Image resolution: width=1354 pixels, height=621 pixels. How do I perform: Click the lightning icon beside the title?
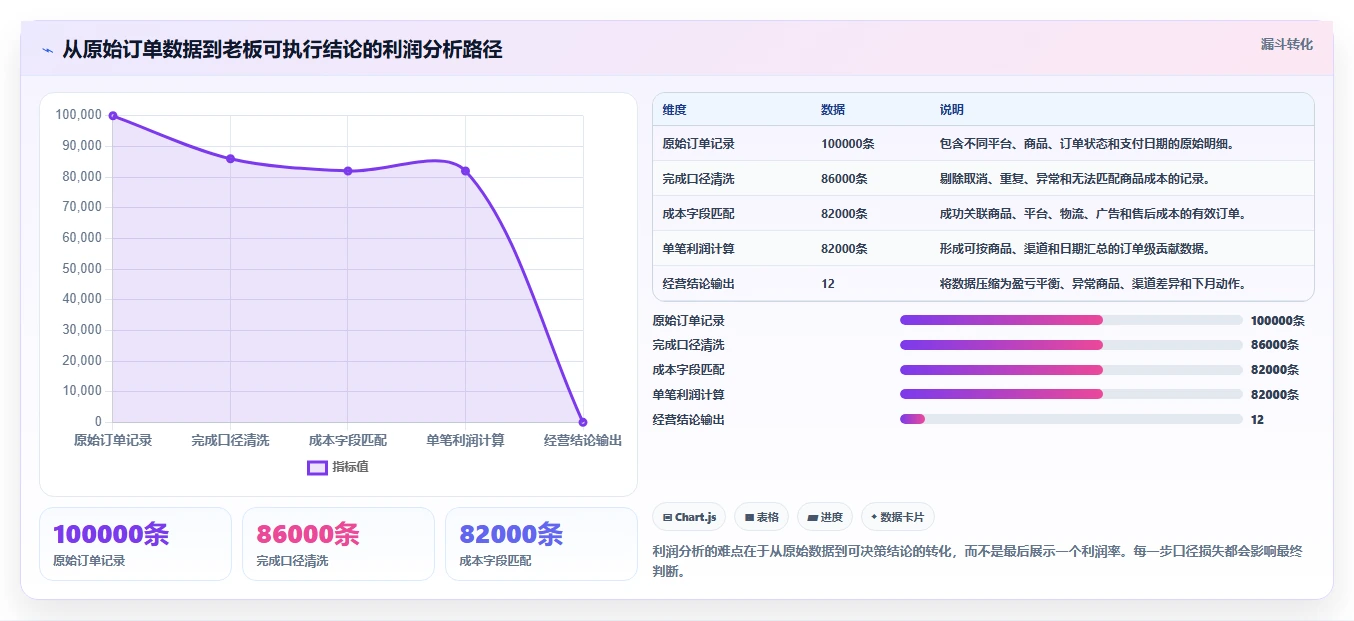[47, 50]
